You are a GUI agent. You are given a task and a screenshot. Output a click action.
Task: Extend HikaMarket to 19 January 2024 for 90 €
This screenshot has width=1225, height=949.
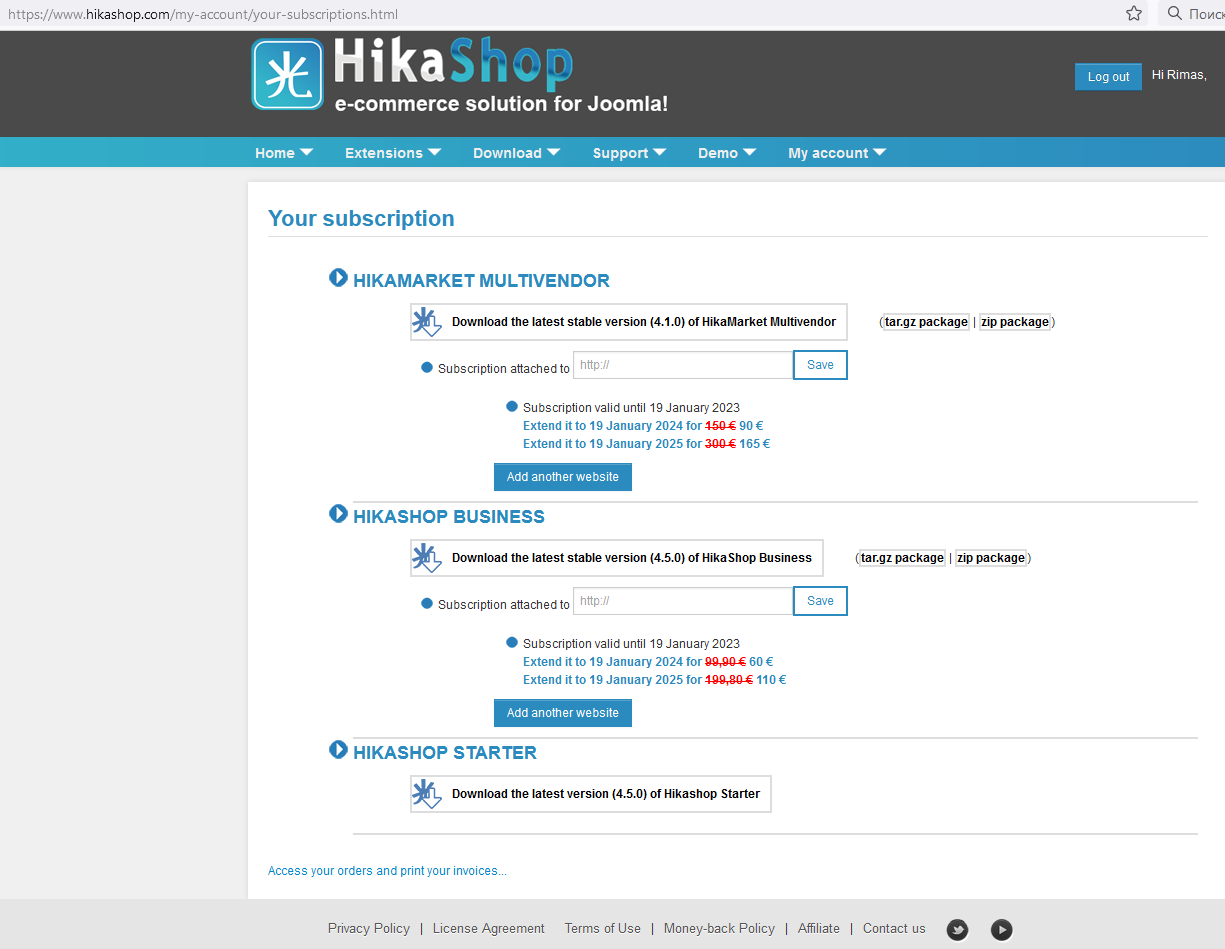643,426
